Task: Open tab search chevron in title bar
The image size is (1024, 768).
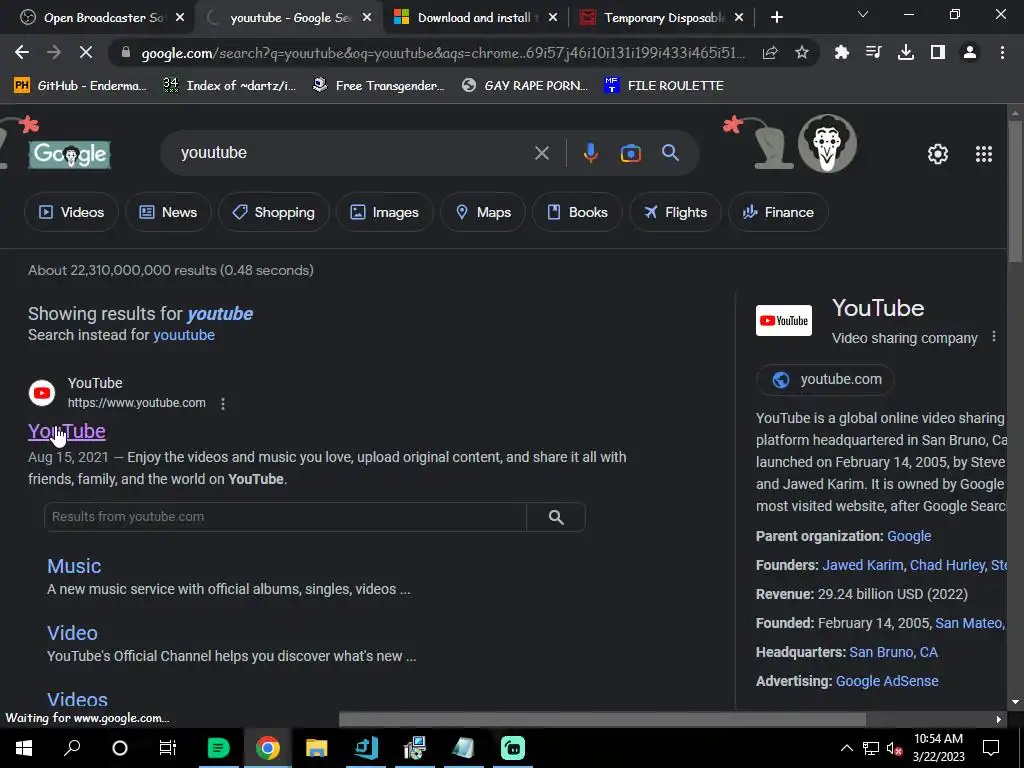Action: [x=862, y=15]
